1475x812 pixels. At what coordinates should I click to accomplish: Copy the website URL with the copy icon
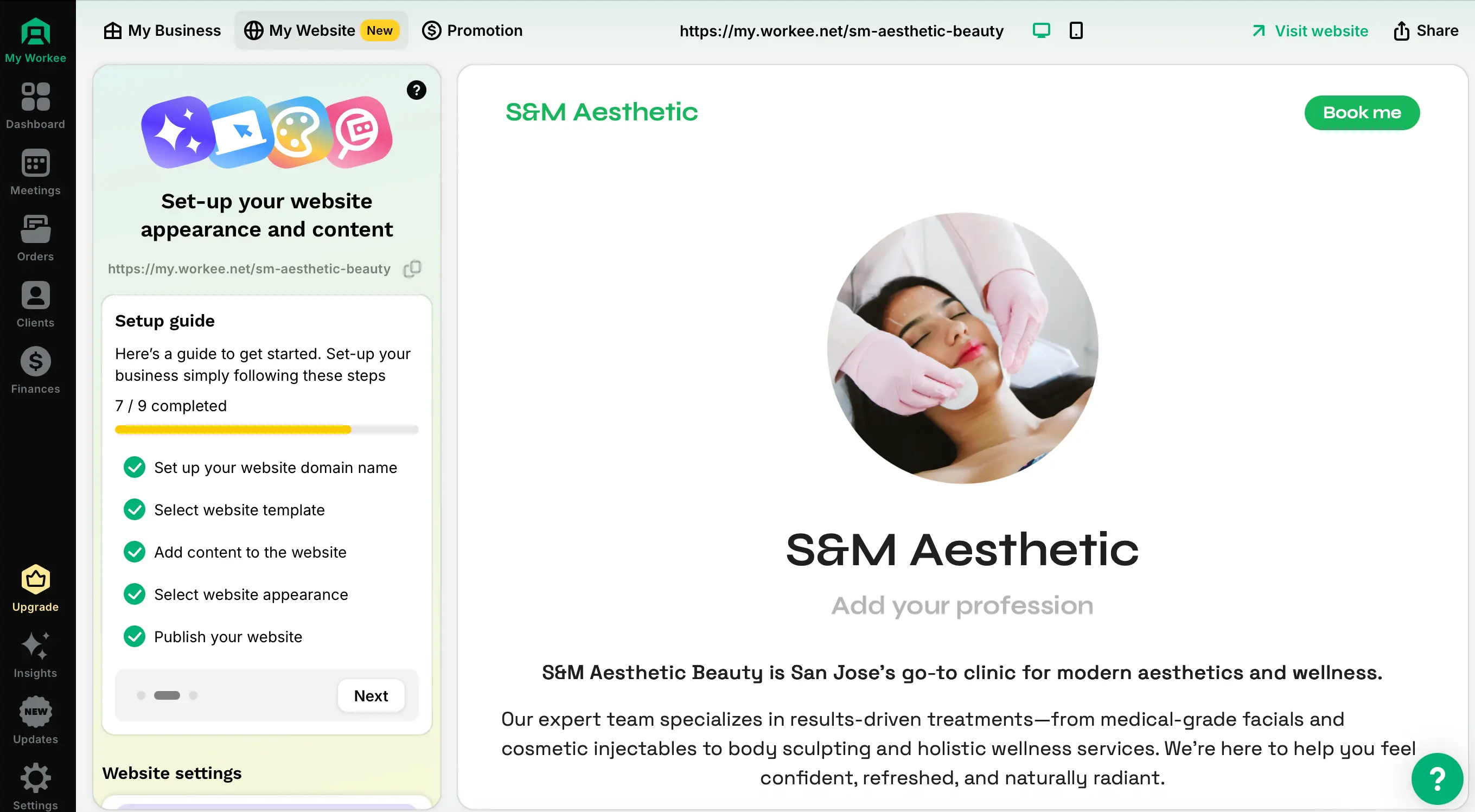tap(412, 268)
